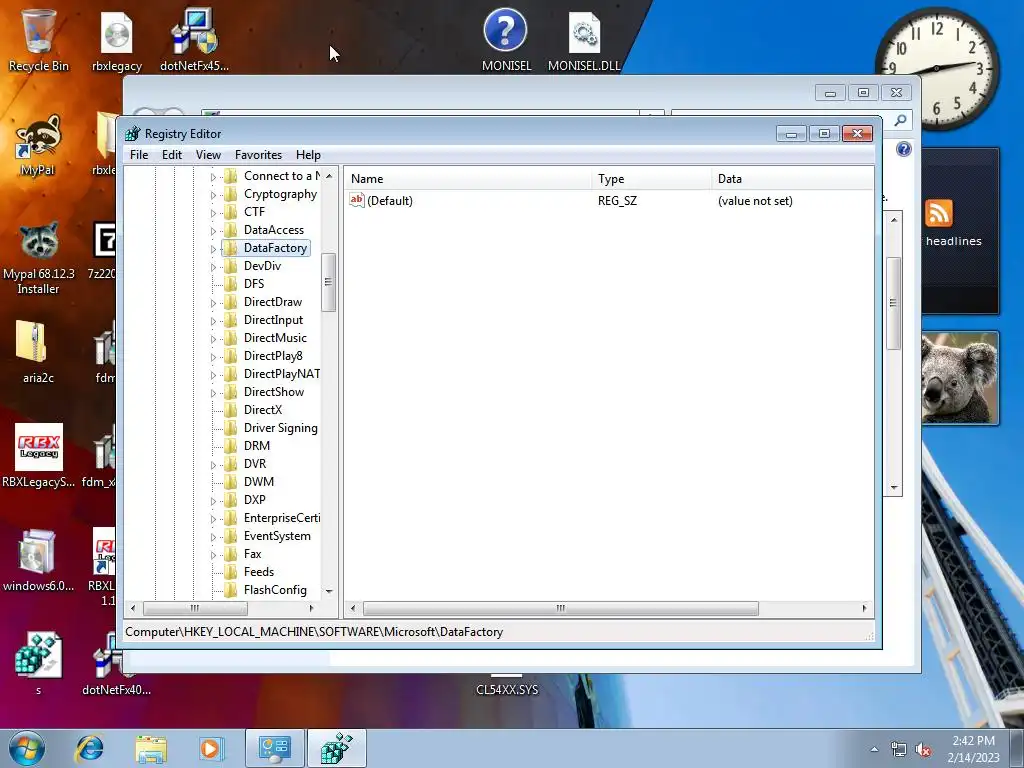Click the Show desktop button at taskbar end
Screen dimensions: 1024x768
[x=1017, y=748]
